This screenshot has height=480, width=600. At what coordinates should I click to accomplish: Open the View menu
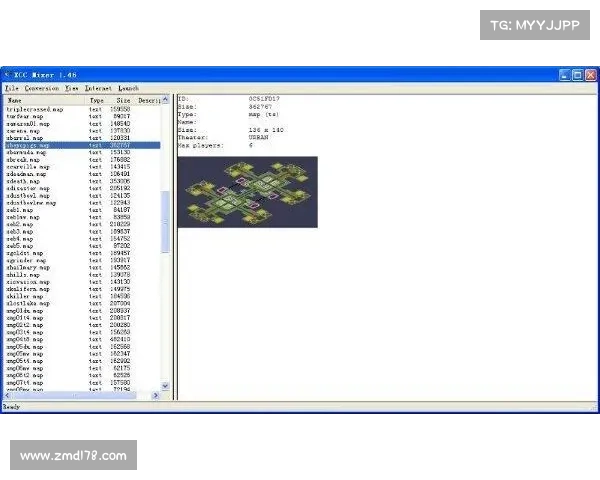[71, 88]
